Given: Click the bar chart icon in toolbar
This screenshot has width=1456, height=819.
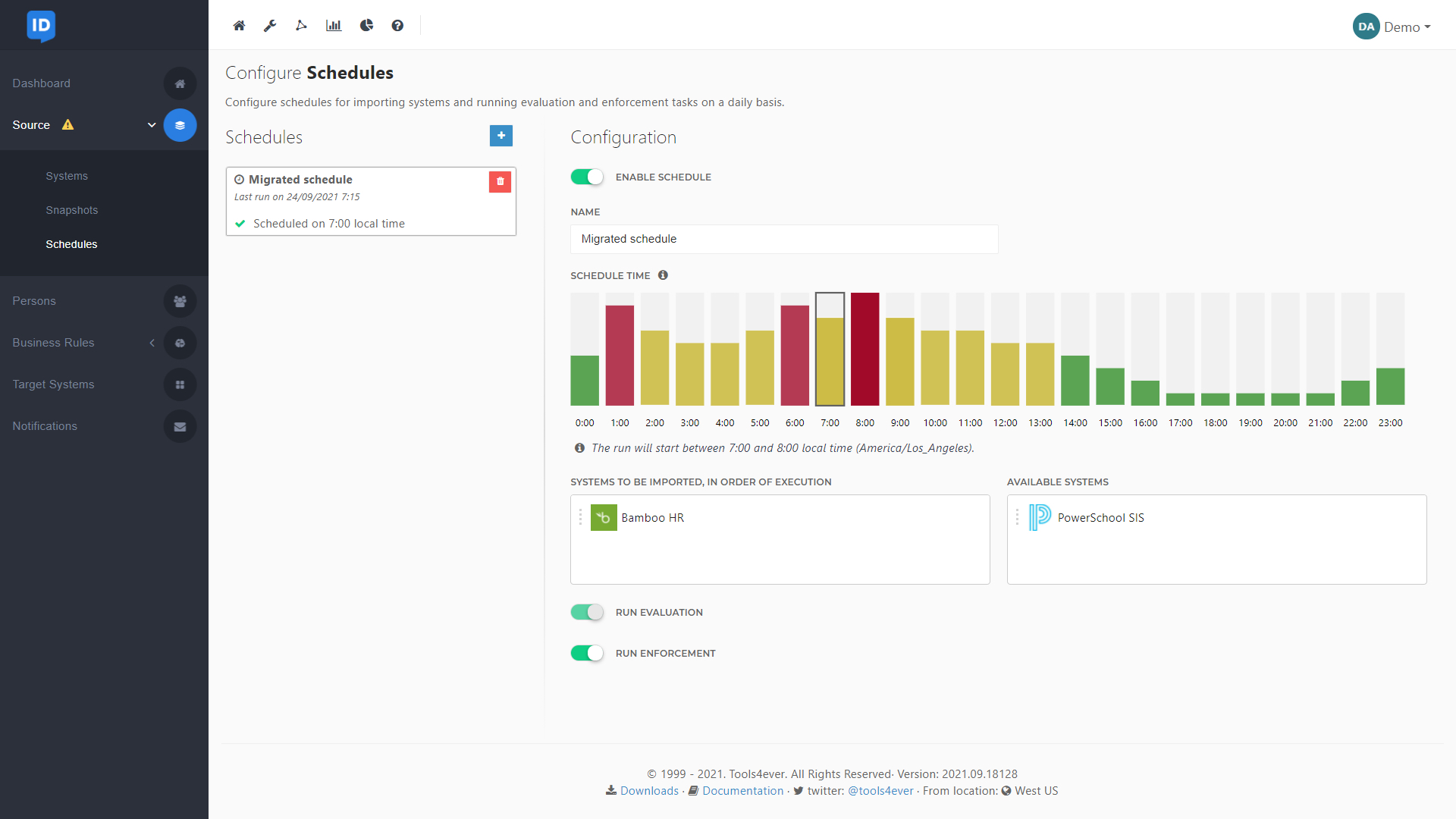Looking at the screenshot, I should click(x=334, y=26).
